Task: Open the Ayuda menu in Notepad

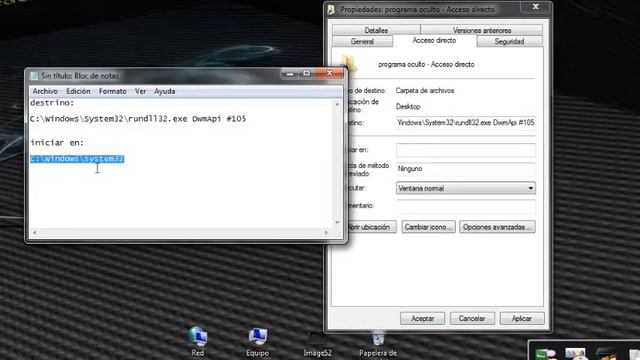Action: tap(164, 91)
